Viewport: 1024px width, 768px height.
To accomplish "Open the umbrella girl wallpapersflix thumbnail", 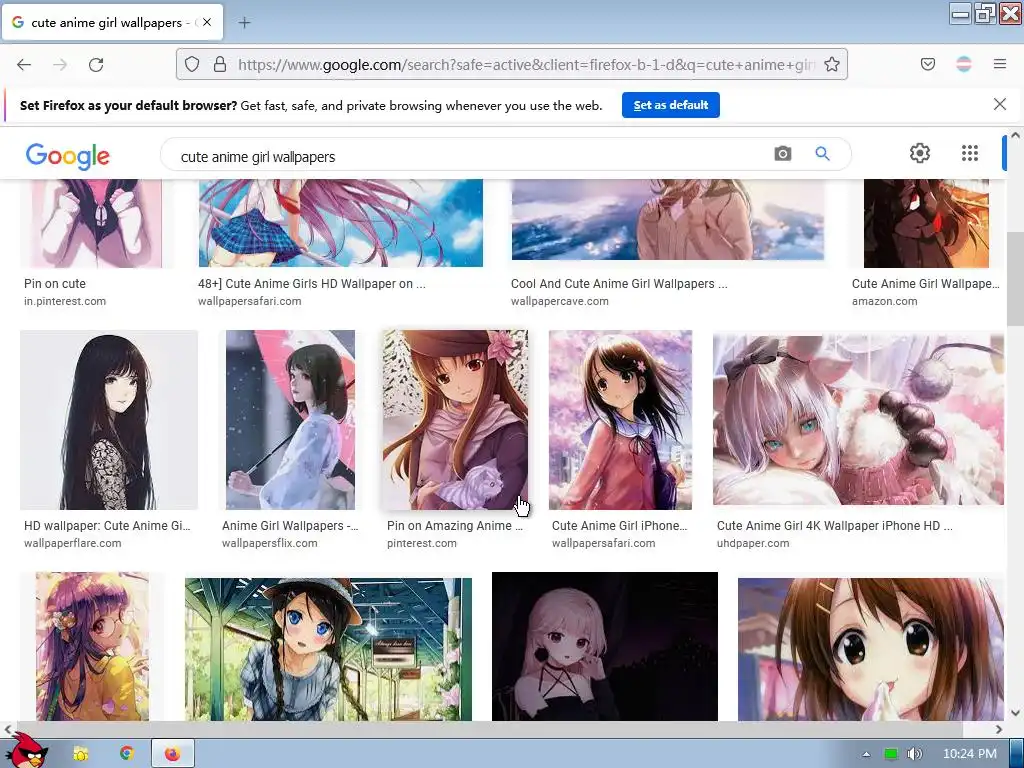I will 290,420.
